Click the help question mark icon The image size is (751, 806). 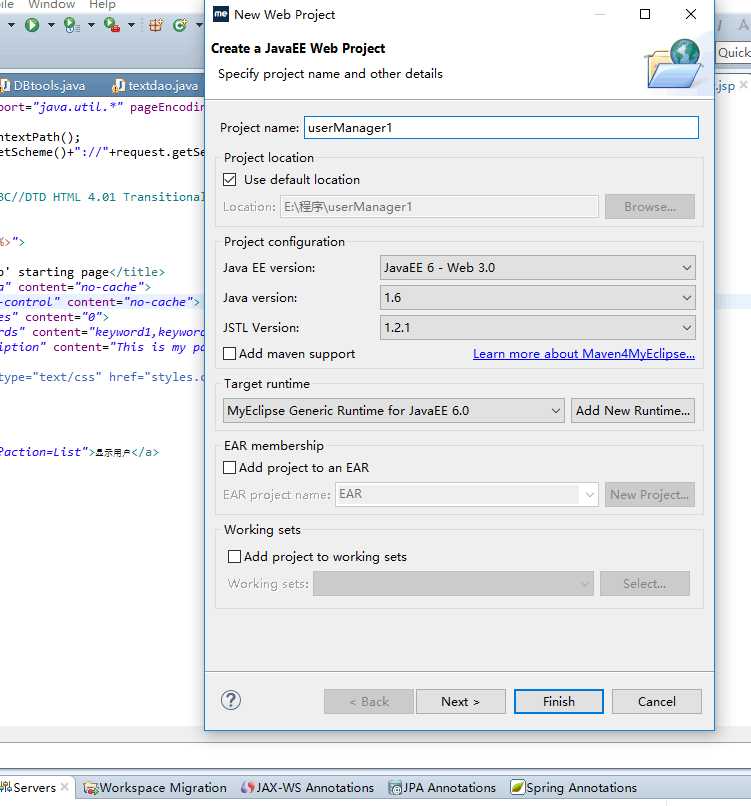pos(231,700)
